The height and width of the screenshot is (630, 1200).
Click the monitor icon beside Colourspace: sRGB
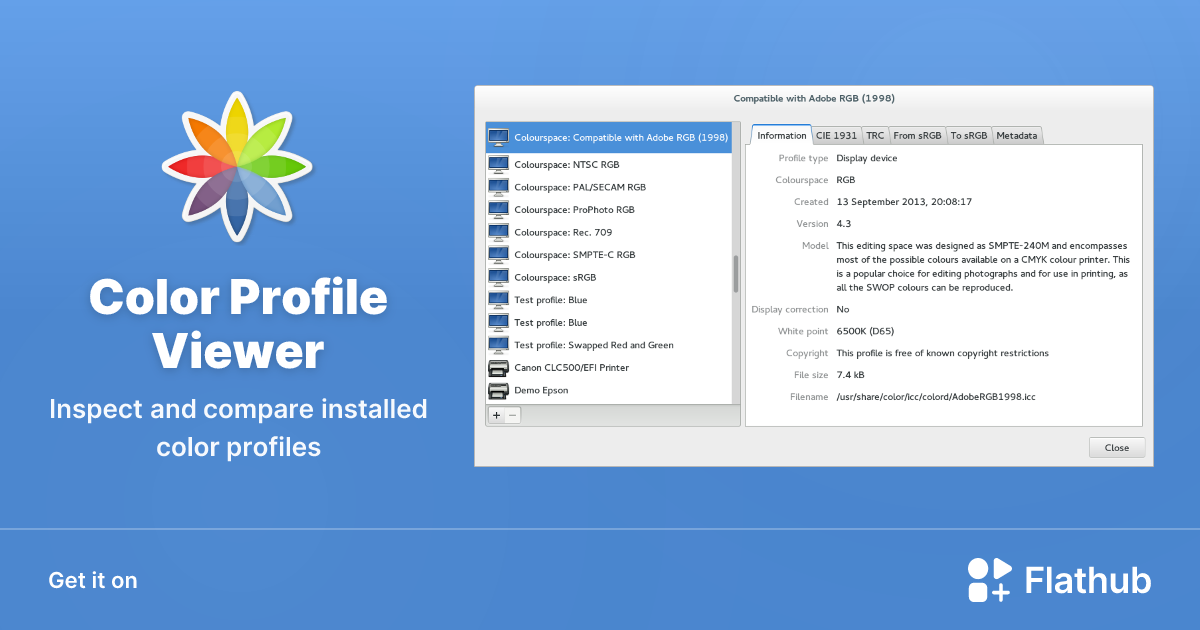pos(498,277)
